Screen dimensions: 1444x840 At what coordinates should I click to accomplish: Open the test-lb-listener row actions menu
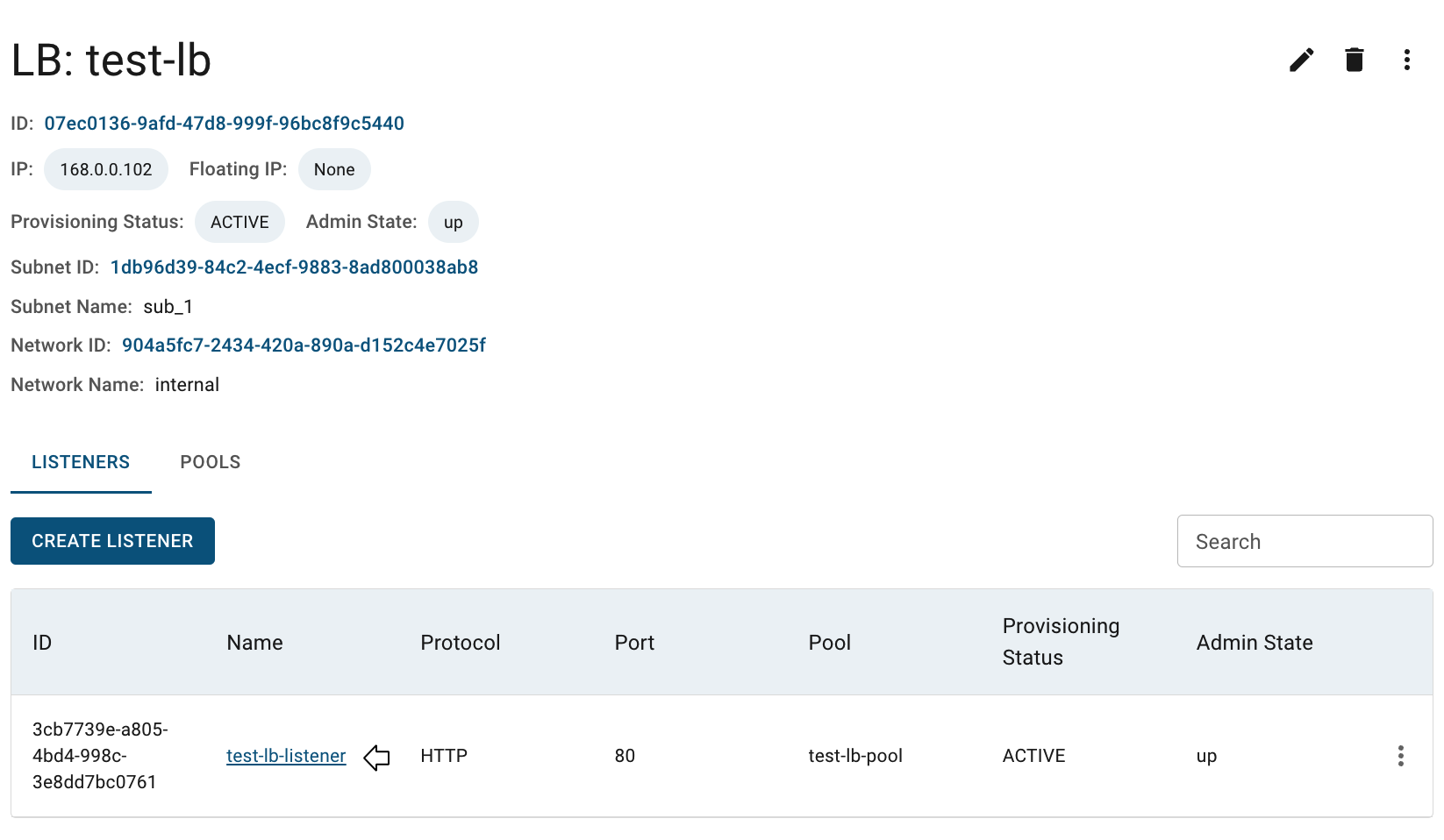pos(1400,756)
